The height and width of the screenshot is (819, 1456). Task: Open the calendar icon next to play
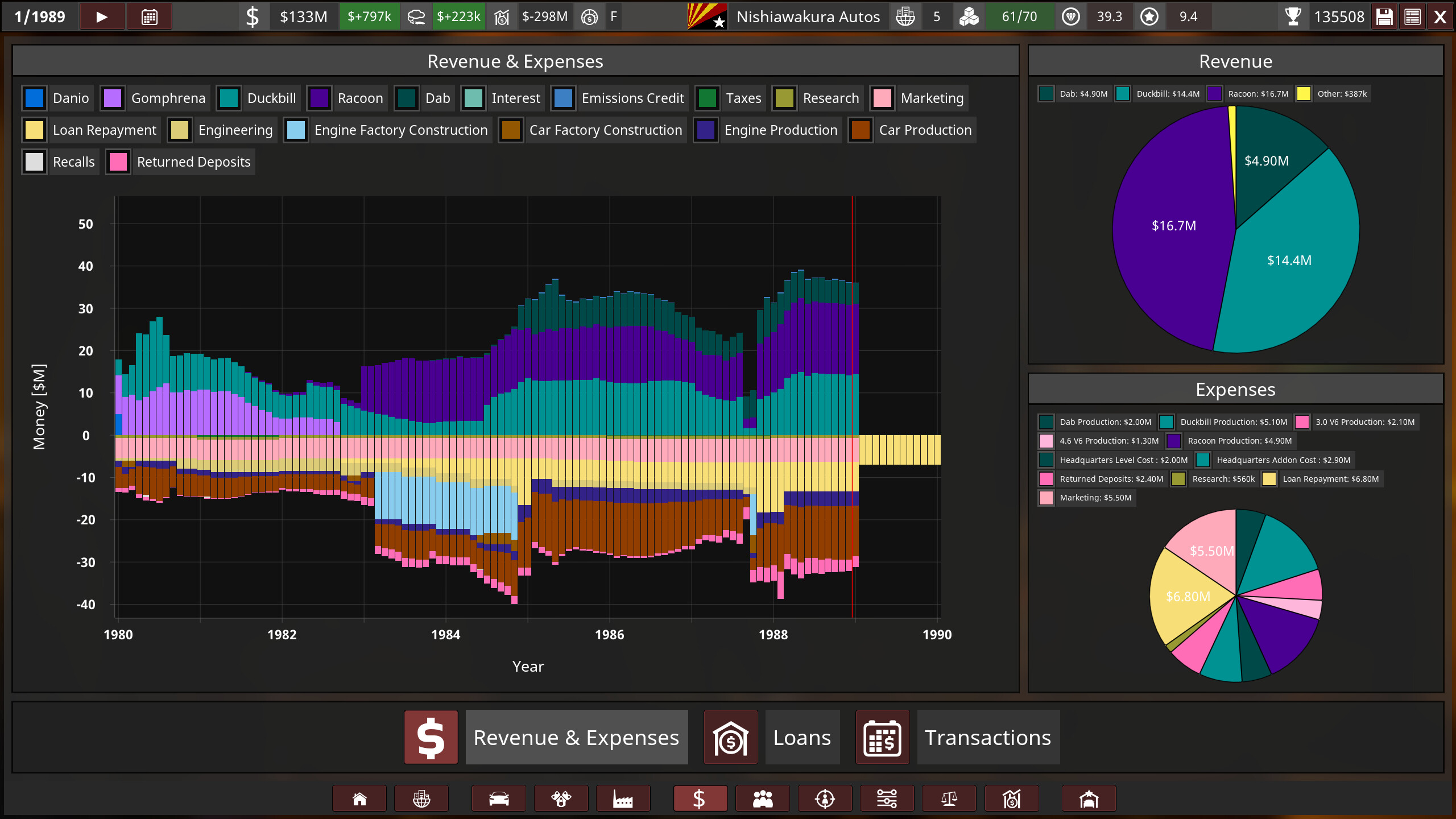149,16
